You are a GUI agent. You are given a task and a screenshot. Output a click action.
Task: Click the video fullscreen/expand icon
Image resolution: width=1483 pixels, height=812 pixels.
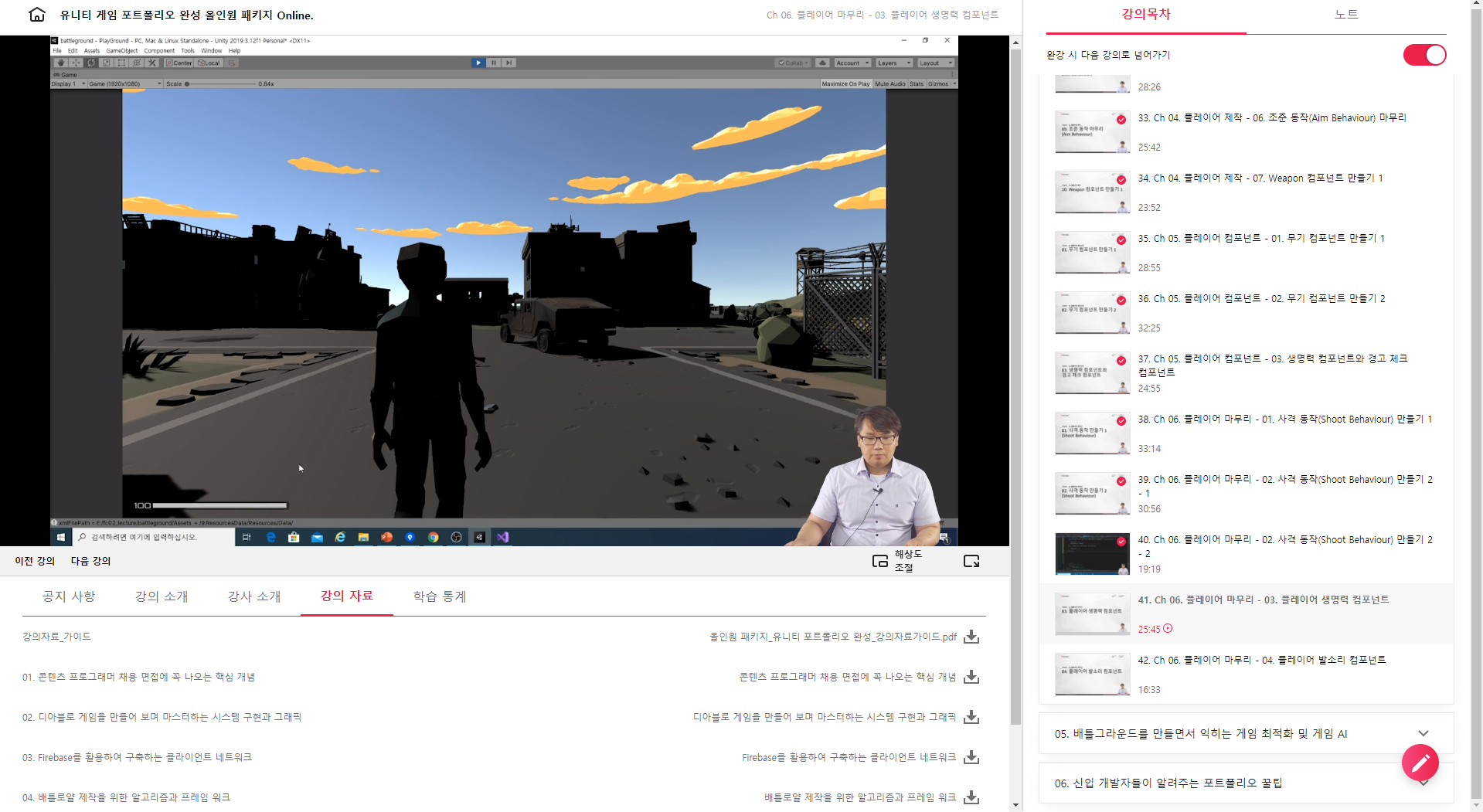coord(971,561)
